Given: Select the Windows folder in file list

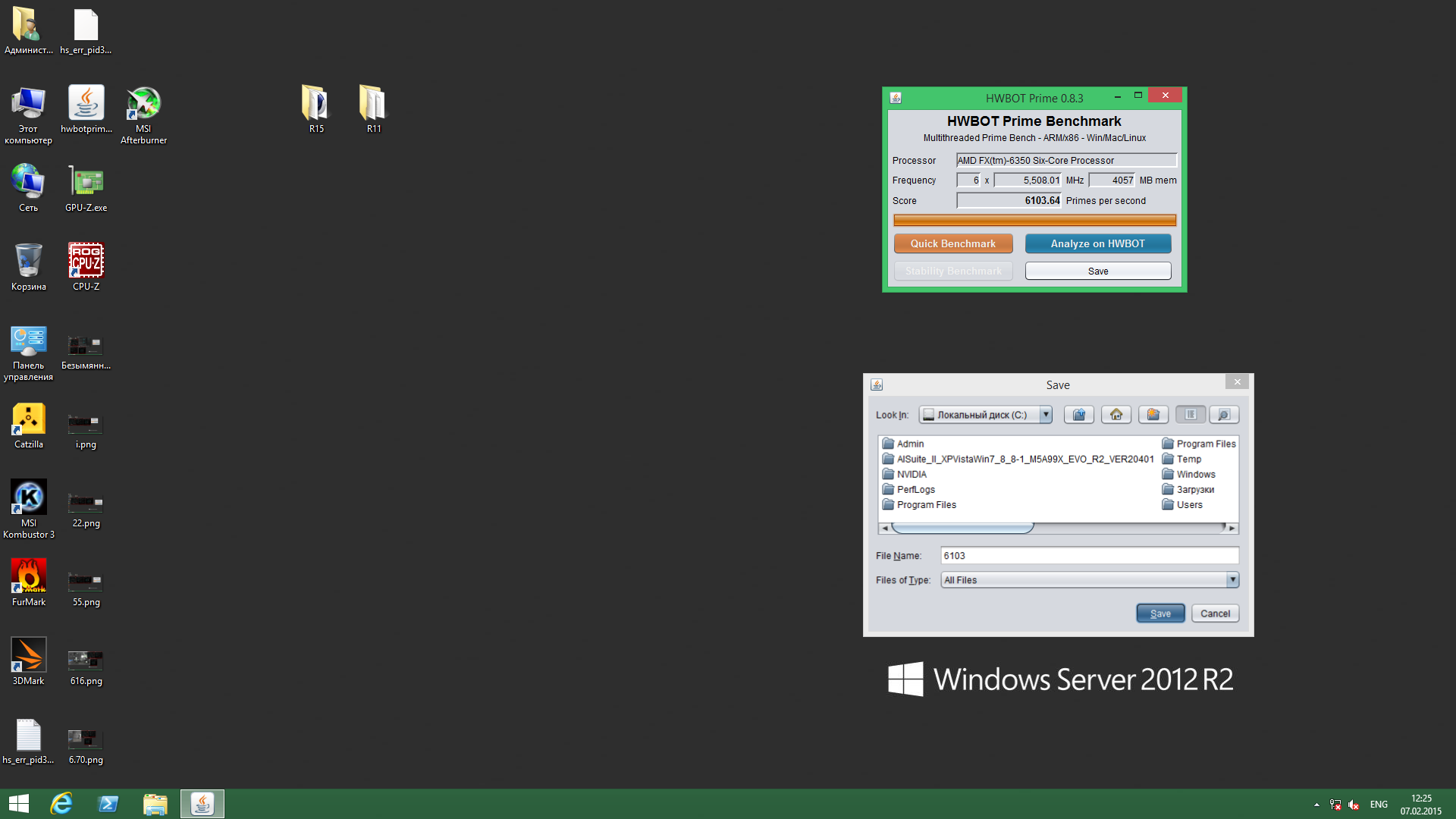Looking at the screenshot, I should 1188,474.
